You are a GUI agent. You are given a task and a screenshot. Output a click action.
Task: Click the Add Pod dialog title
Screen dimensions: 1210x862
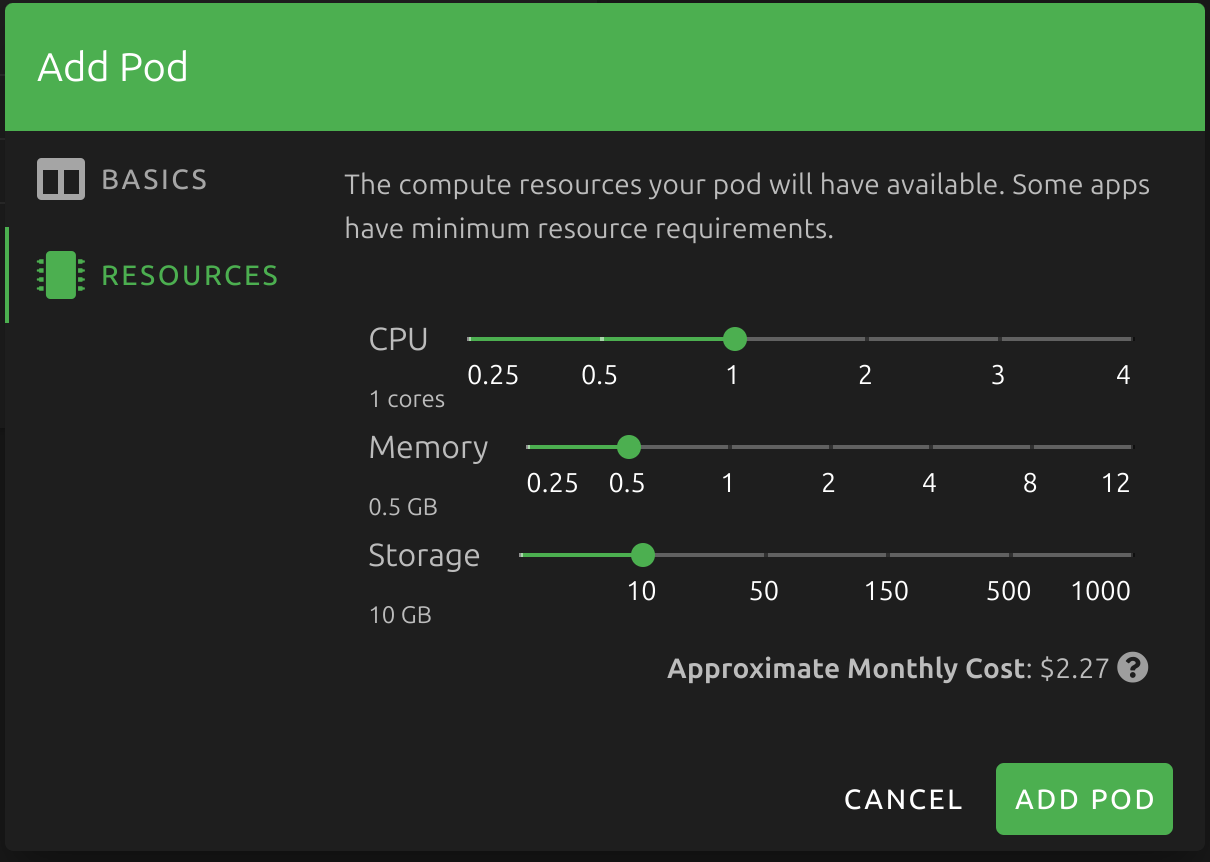(113, 66)
